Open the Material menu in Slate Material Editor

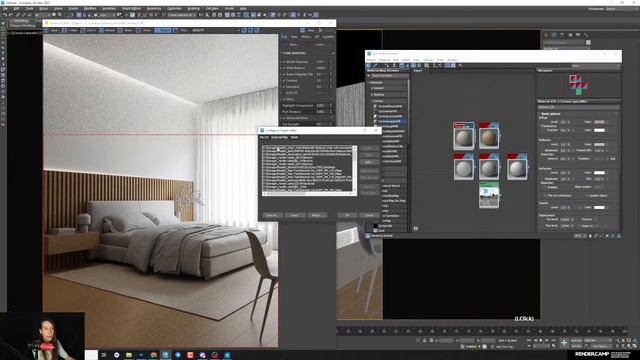[x=384, y=60]
